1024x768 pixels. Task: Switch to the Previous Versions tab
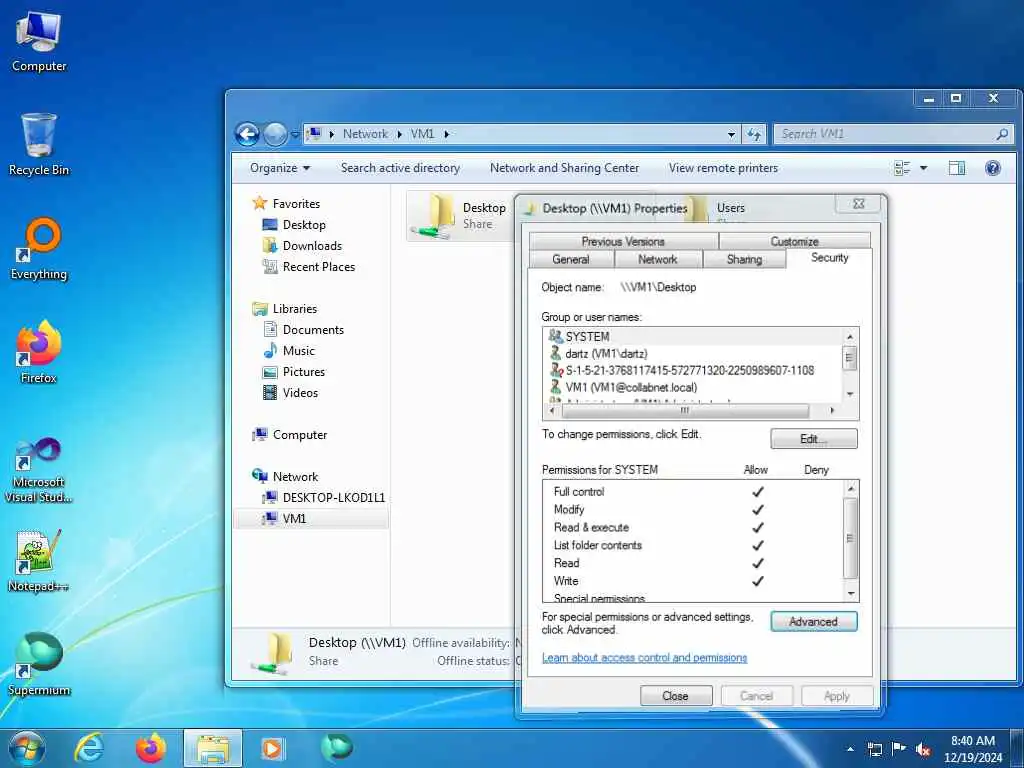[x=623, y=241]
